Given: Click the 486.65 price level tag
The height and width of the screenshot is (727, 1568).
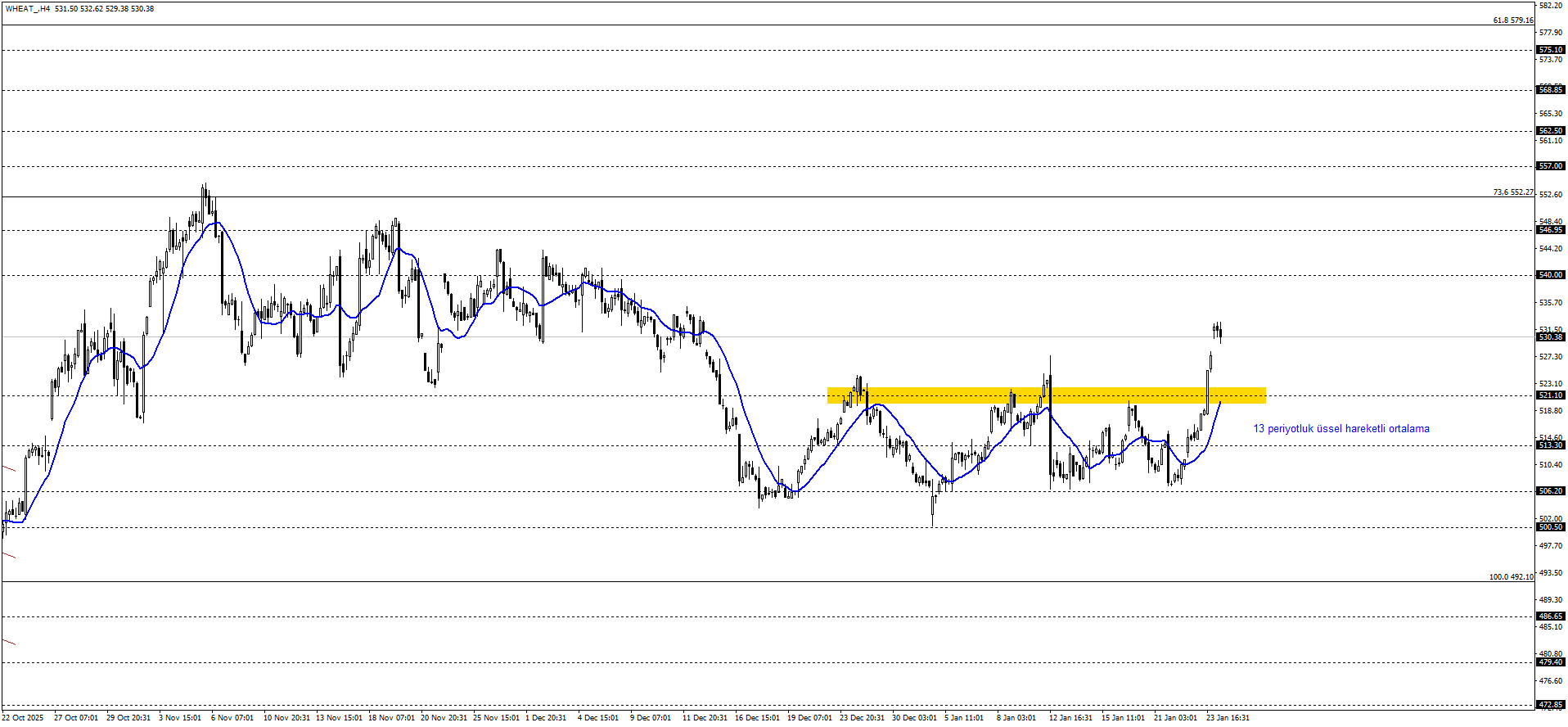Looking at the screenshot, I should [x=1551, y=616].
